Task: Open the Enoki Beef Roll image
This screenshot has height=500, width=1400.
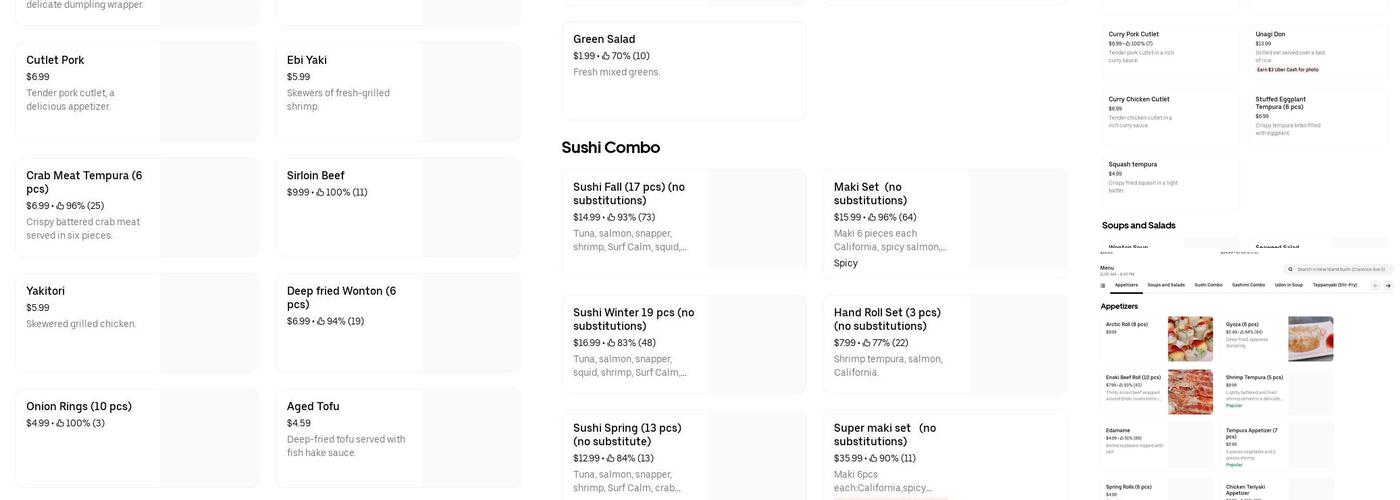Action: pos(1190,392)
